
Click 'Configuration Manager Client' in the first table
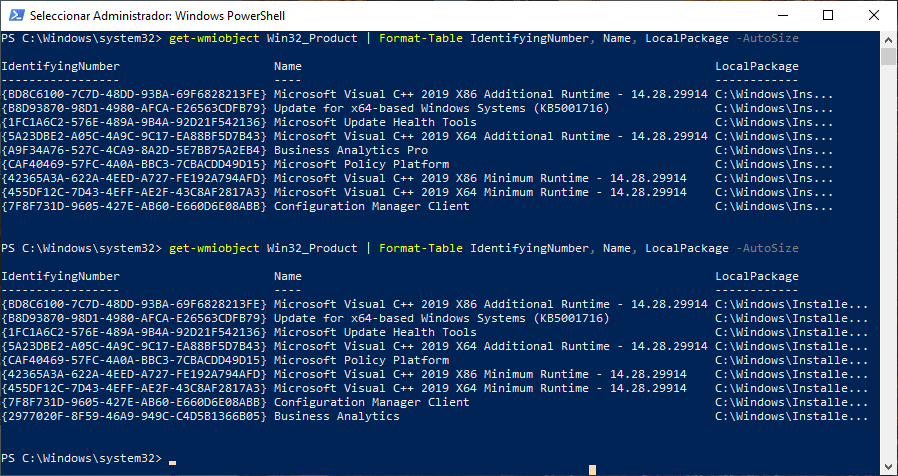[372, 206]
